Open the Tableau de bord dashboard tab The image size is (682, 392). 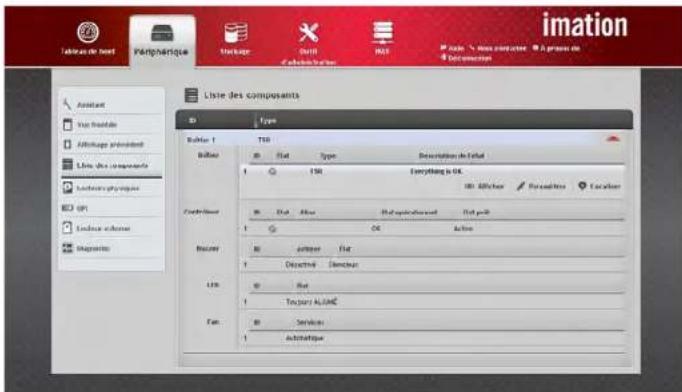coord(88,38)
